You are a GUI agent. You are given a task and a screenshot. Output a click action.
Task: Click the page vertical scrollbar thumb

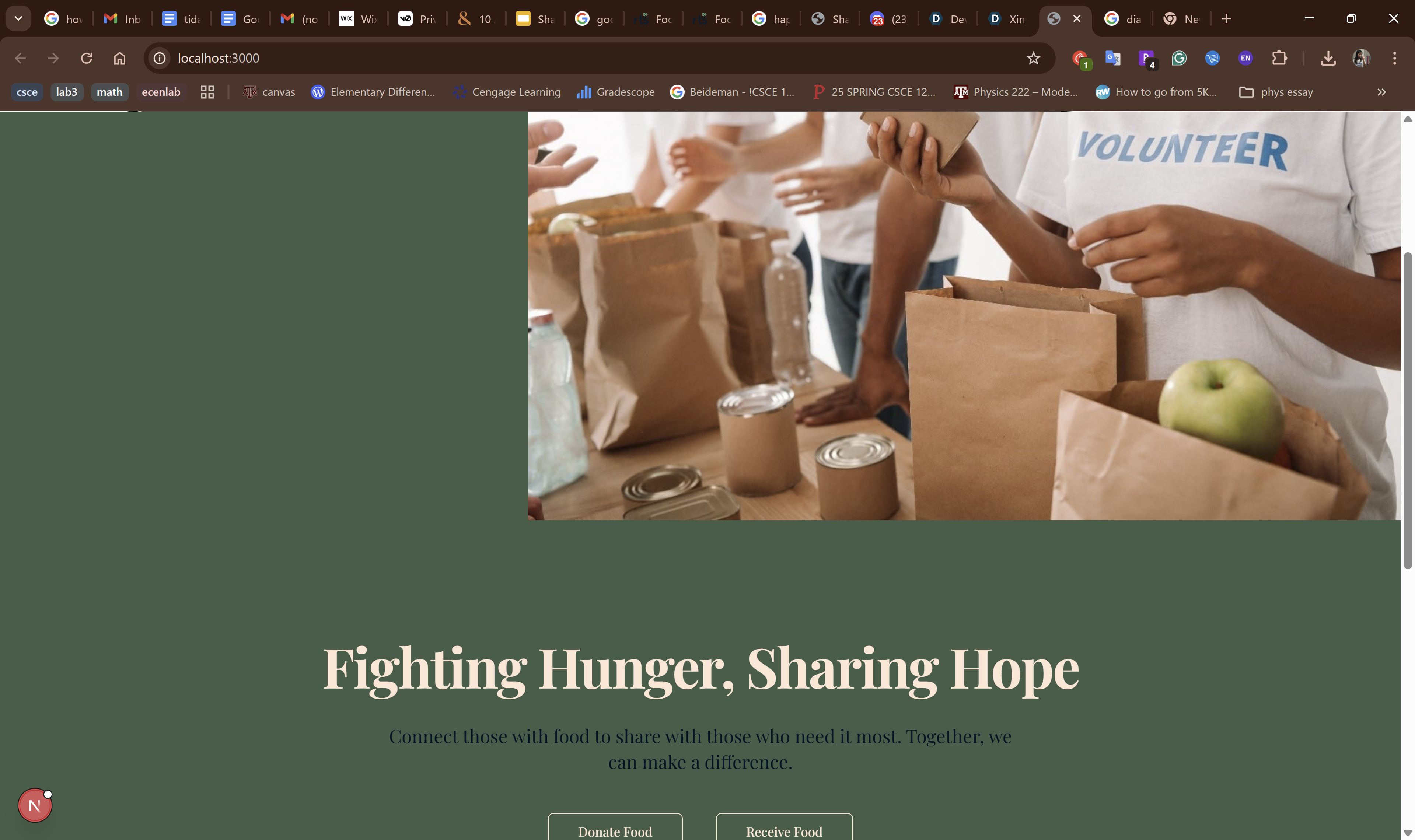pos(1408,410)
